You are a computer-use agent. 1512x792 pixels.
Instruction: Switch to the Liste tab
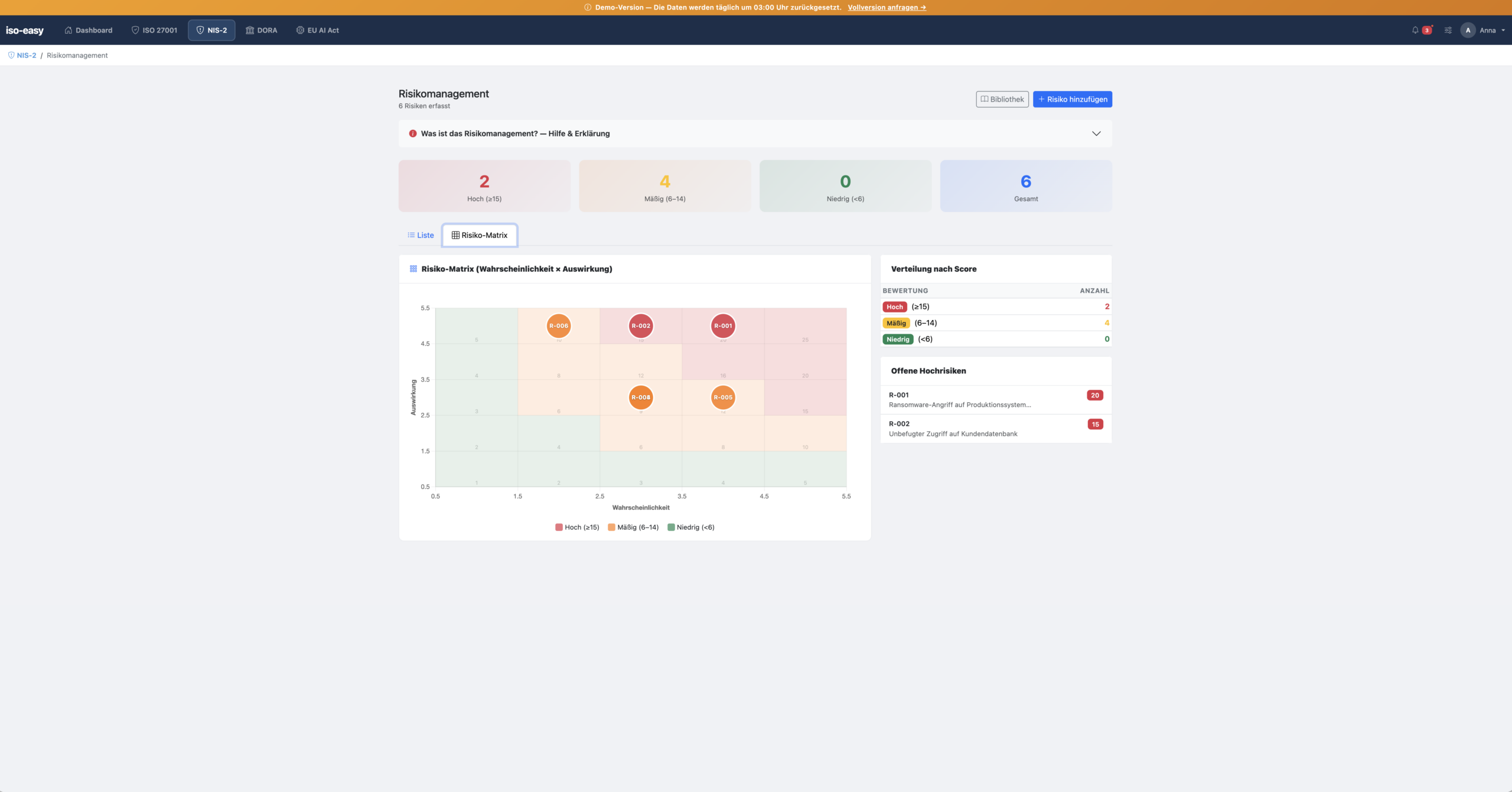(421, 235)
